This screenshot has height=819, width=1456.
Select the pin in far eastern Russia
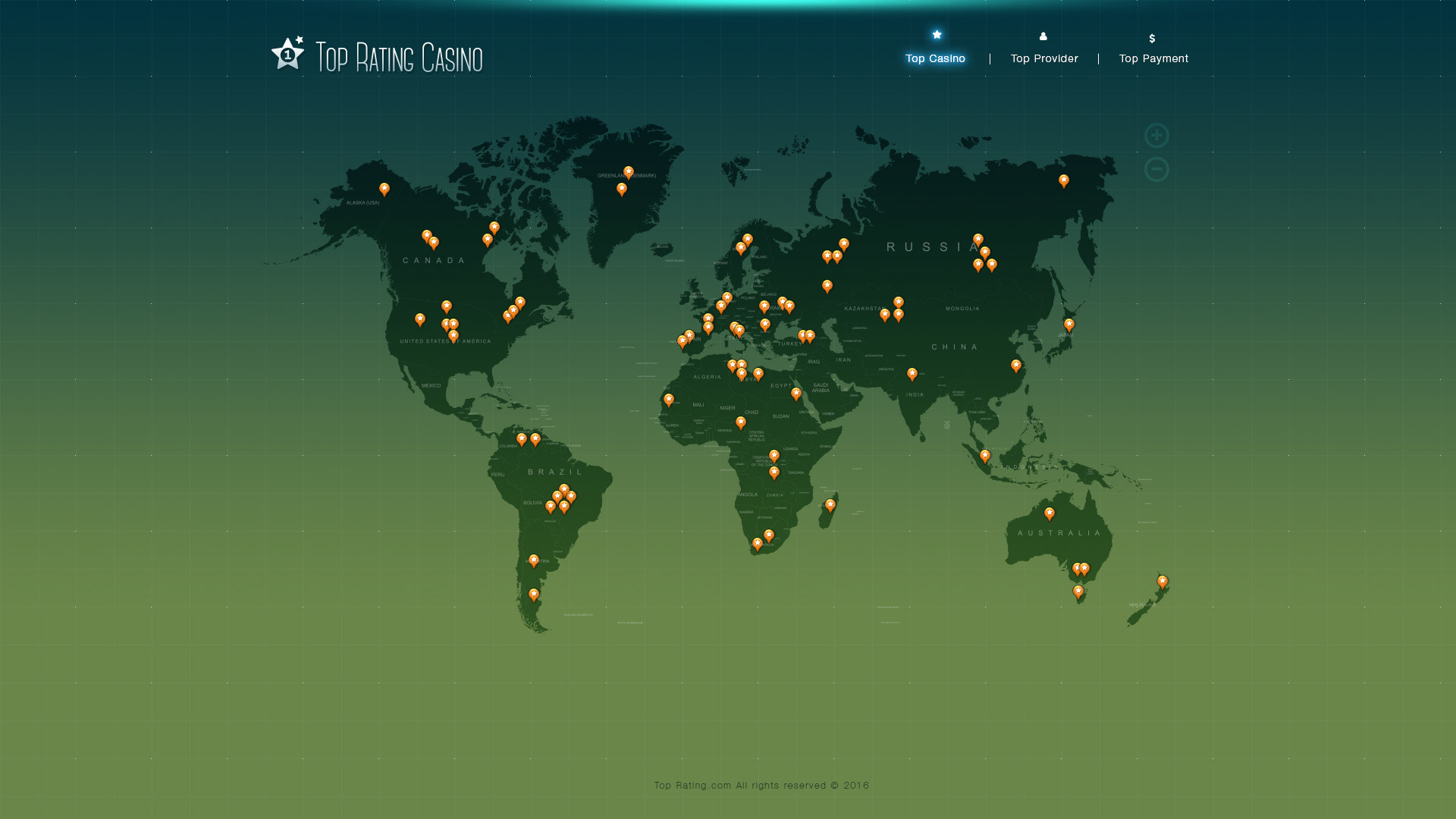coord(1064,180)
